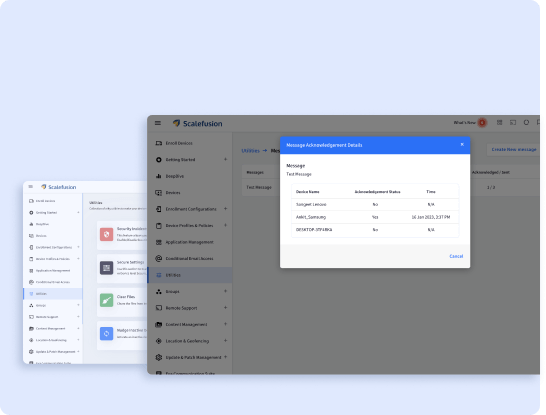Click the blue Merge Inactive sync icon
The height and width of the screenshot is (415, 546).
click(107, 334)
